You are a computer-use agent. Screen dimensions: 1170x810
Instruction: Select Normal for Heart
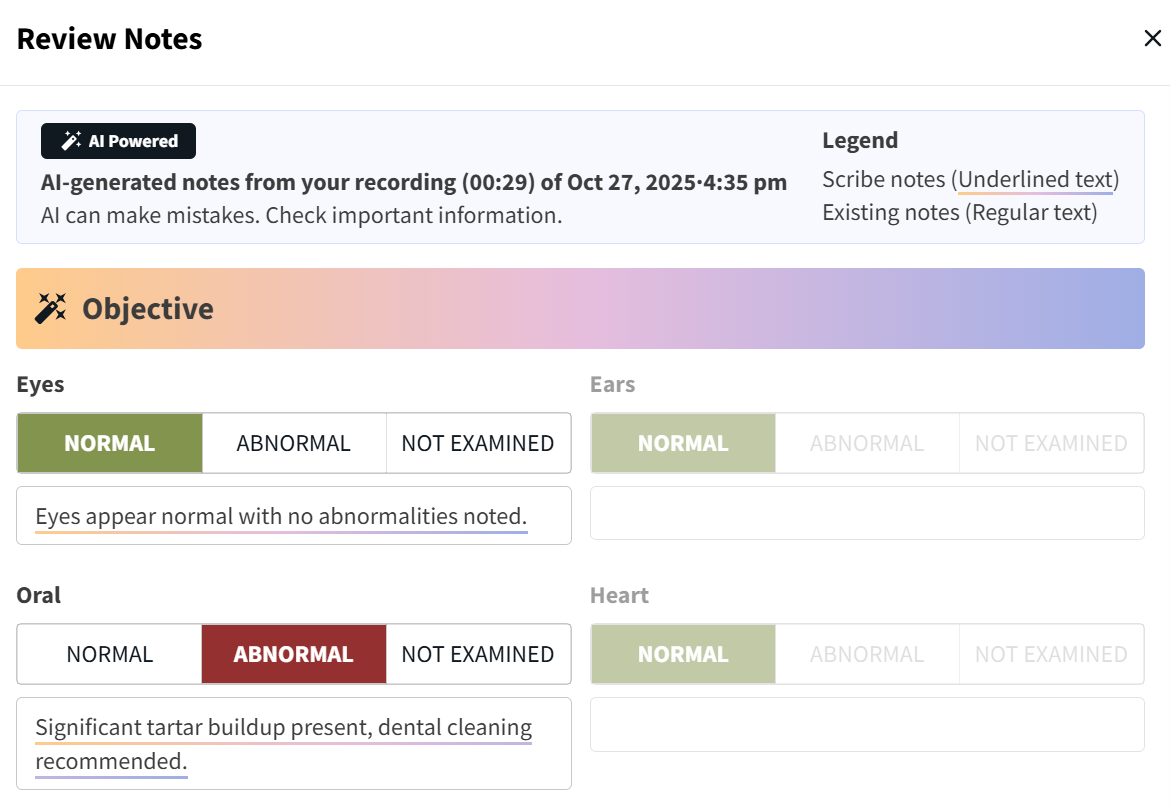[x=683, y=654]
